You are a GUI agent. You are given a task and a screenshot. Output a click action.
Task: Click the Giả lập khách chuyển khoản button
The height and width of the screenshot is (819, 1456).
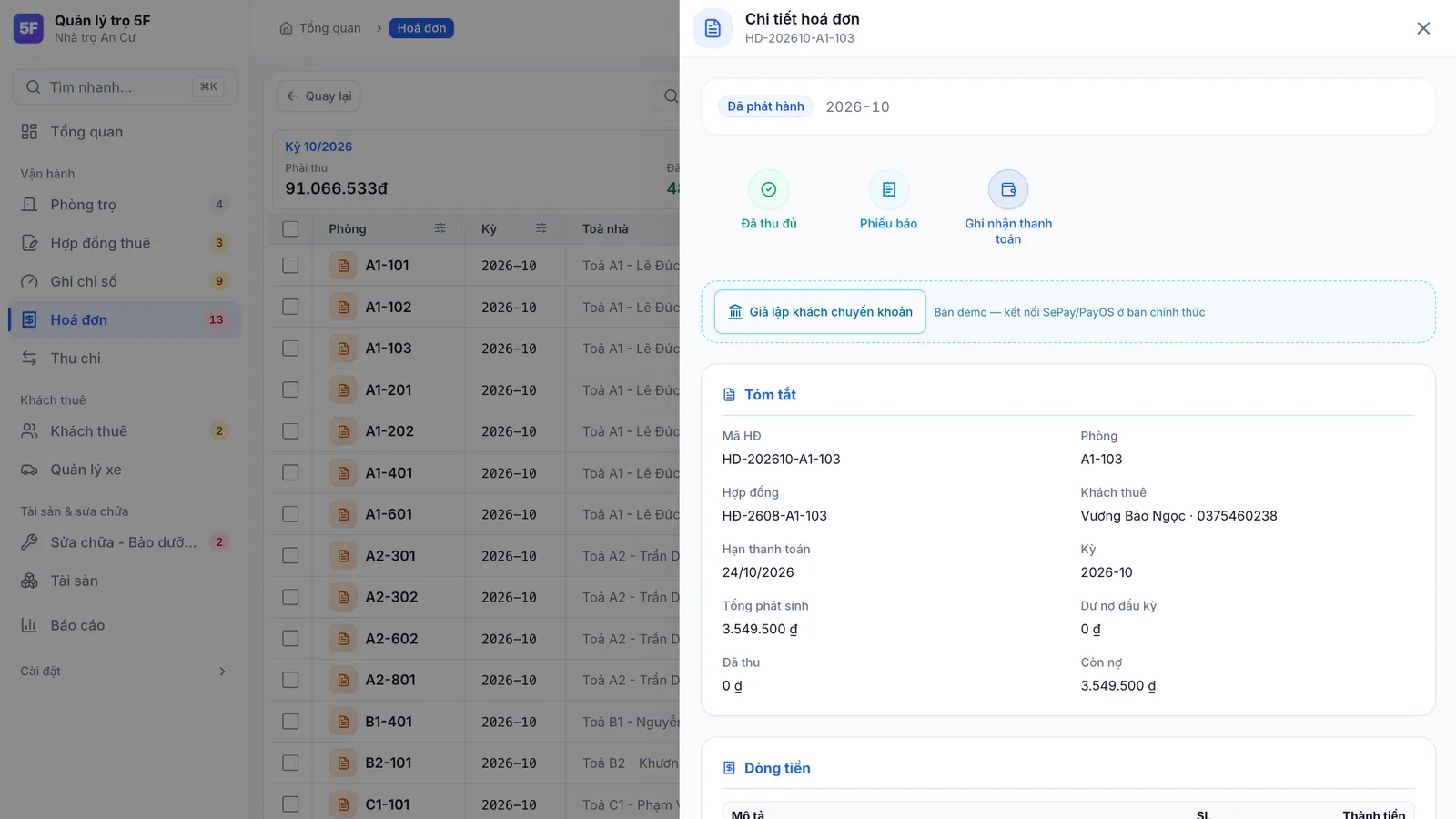tap(820, 312)
